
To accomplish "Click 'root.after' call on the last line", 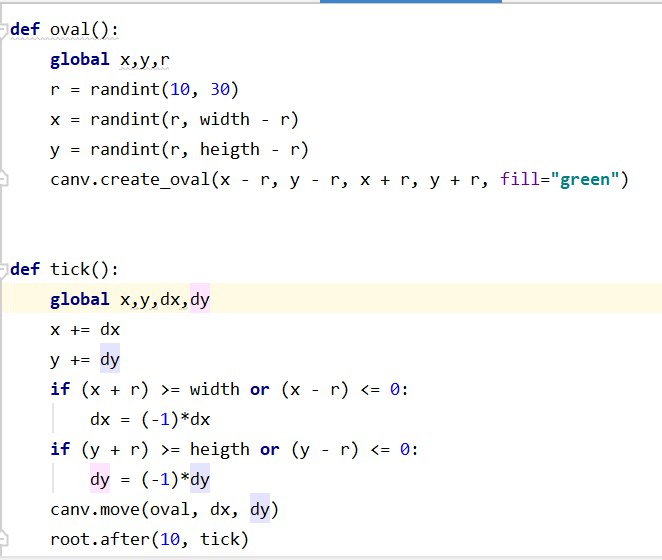I will 100,539.
